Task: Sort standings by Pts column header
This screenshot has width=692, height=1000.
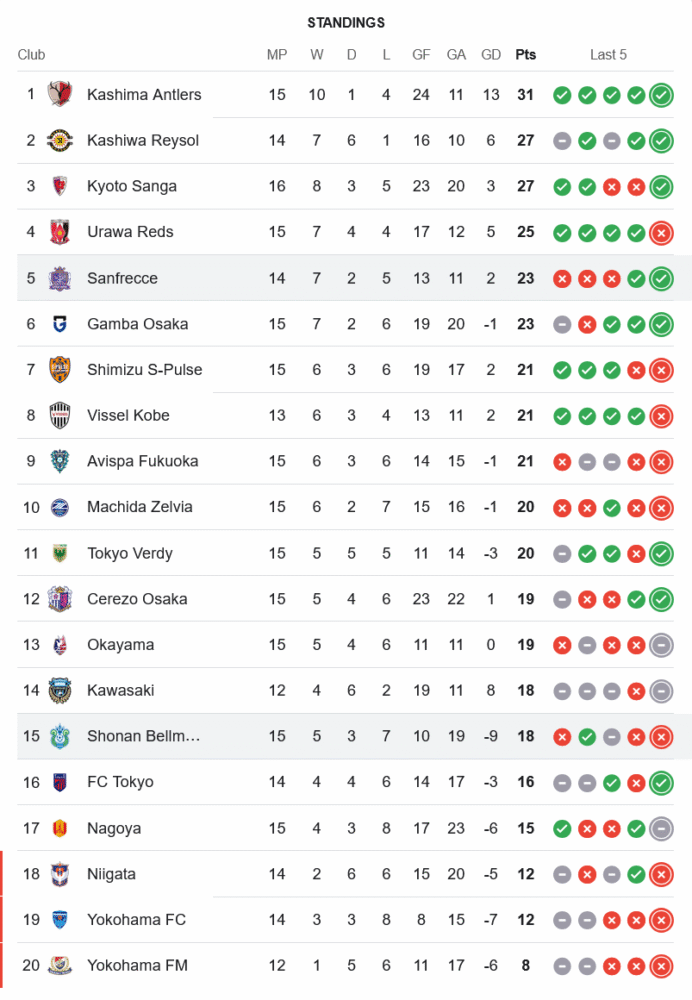Action: [x=525, y=55]
